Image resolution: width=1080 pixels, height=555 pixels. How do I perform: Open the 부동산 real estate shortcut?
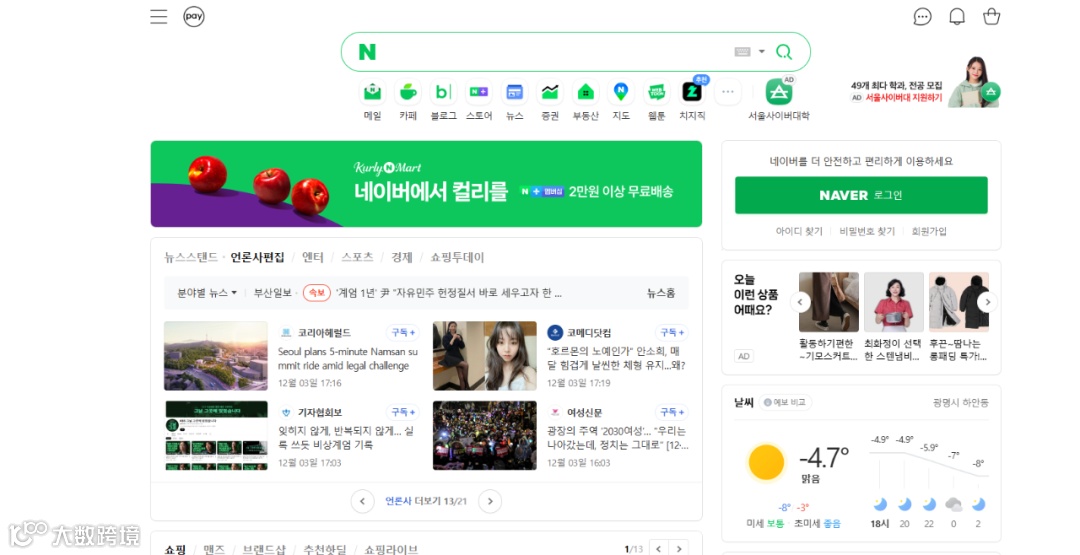585,100
